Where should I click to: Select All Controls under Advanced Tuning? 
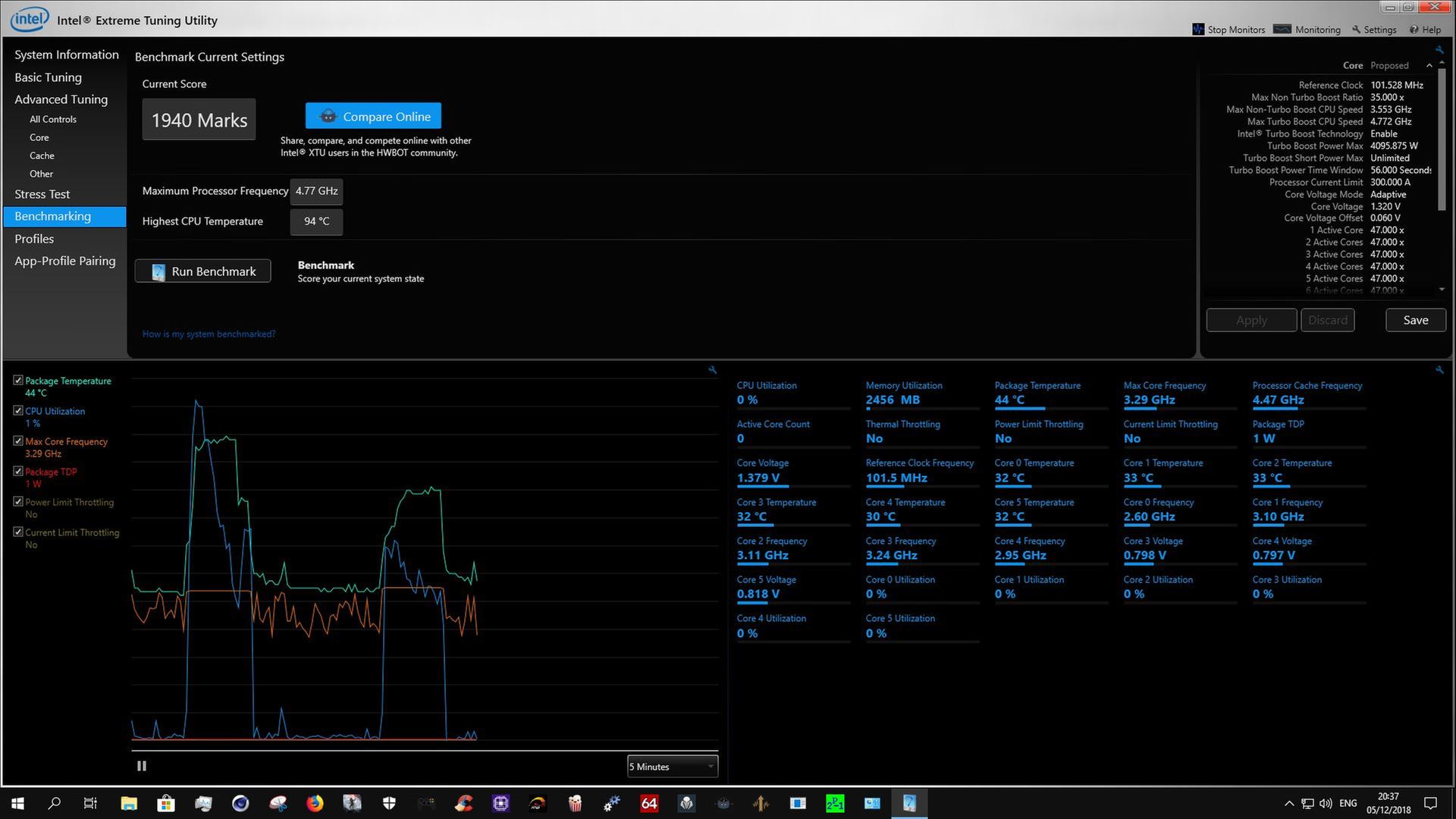[x=53, y=119]
